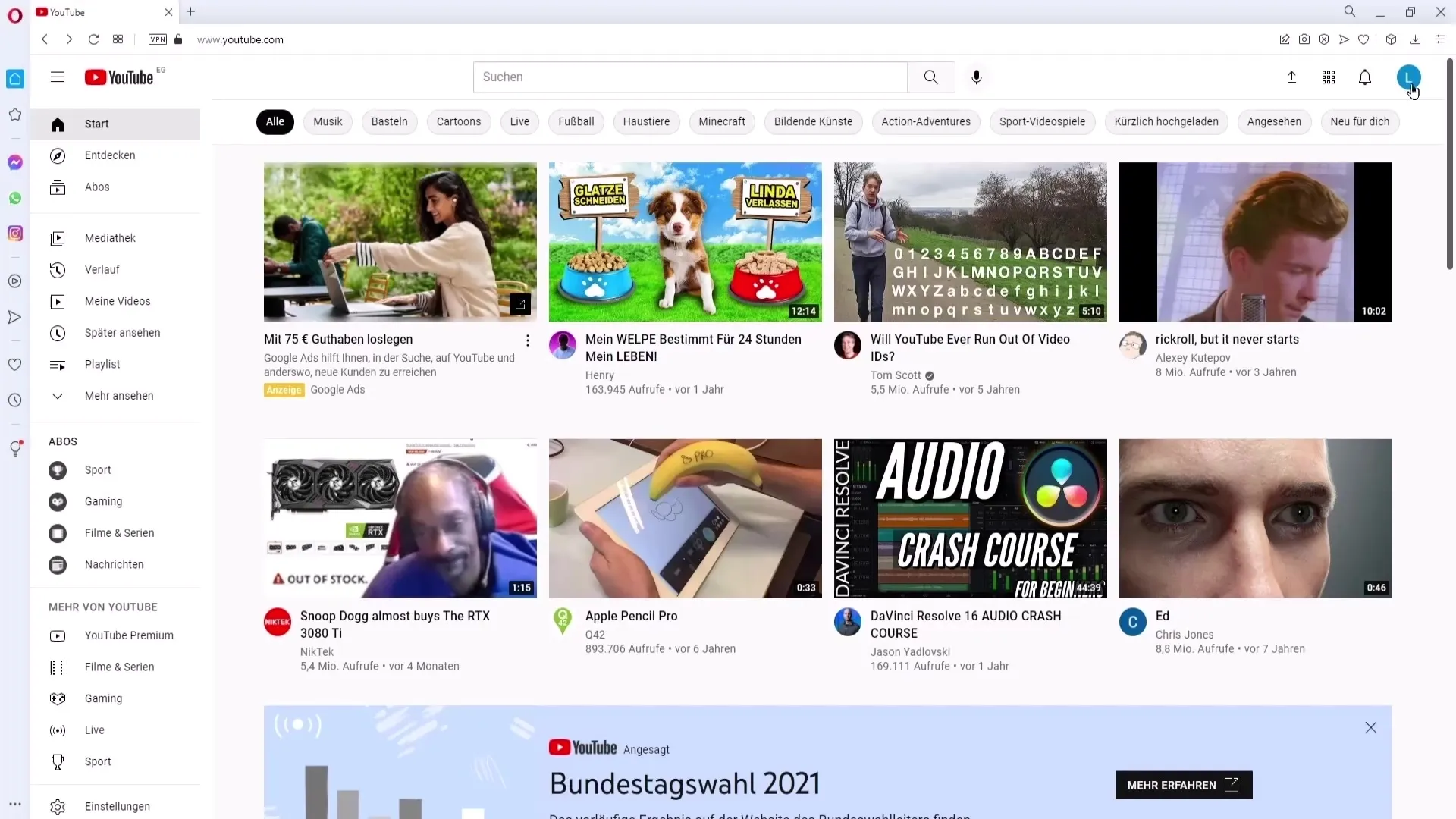Open the video upload icon
This screenshot has width=1456, height=819.
(x=1292, y=77)
